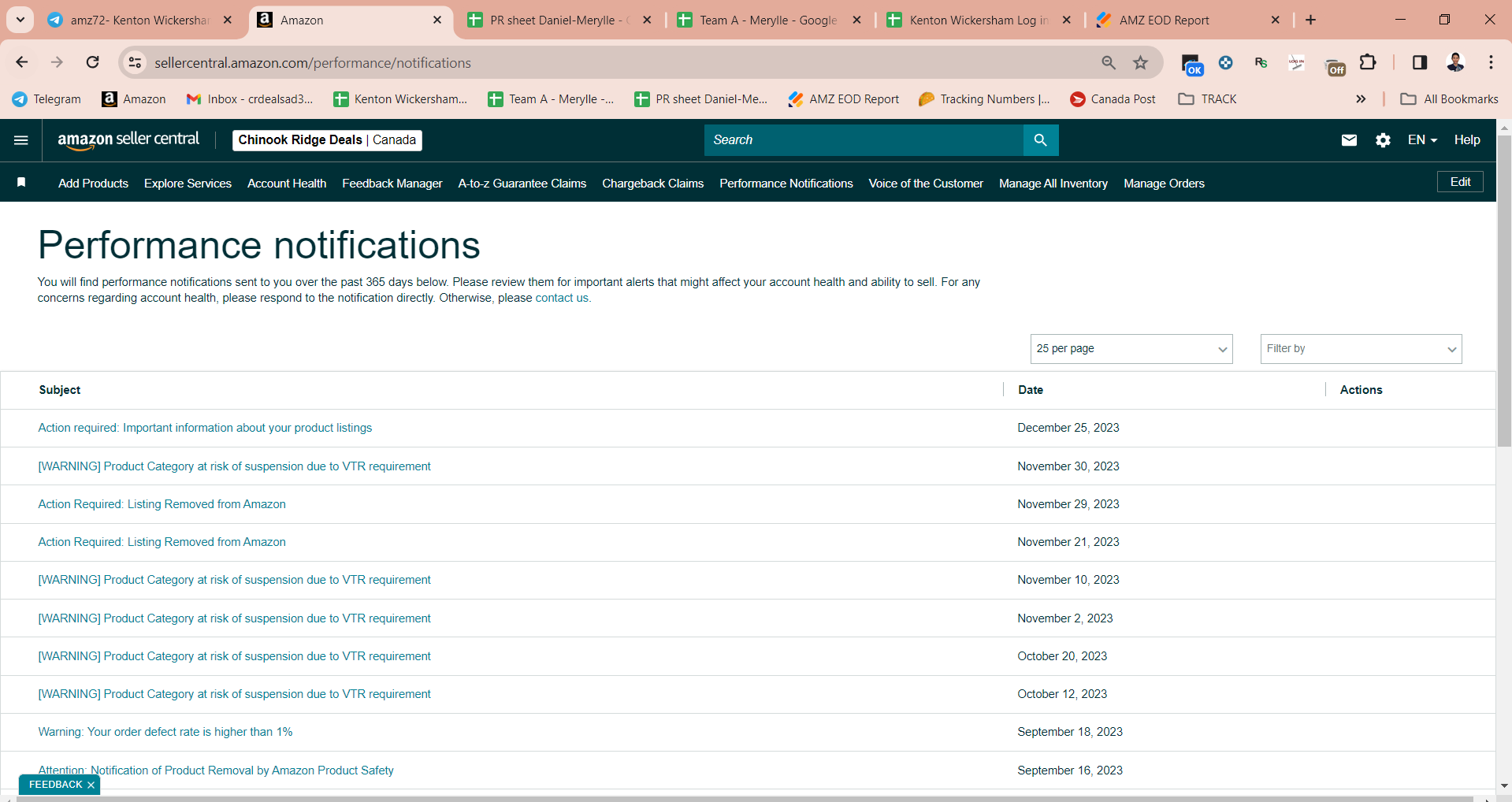Viewport: 1512px width, 802px height.
Task: Open Voice of the Customer page
Action: pyautogui.click(x=926, y=184)
